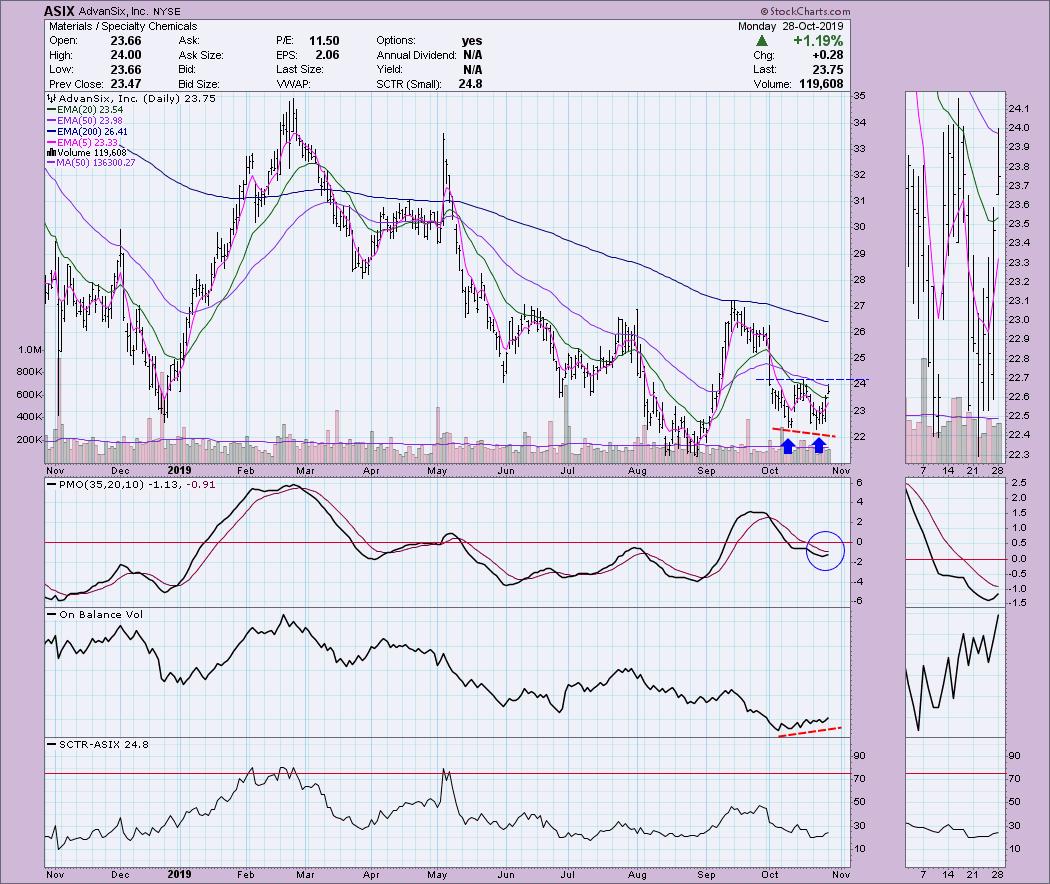
Task: Click the High price value 24.00
Action: pos(125,55)
